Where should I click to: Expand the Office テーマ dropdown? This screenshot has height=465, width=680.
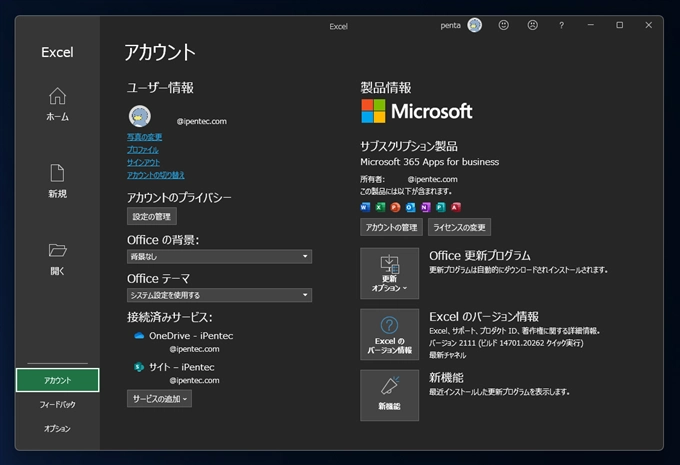tap(219, 295)
